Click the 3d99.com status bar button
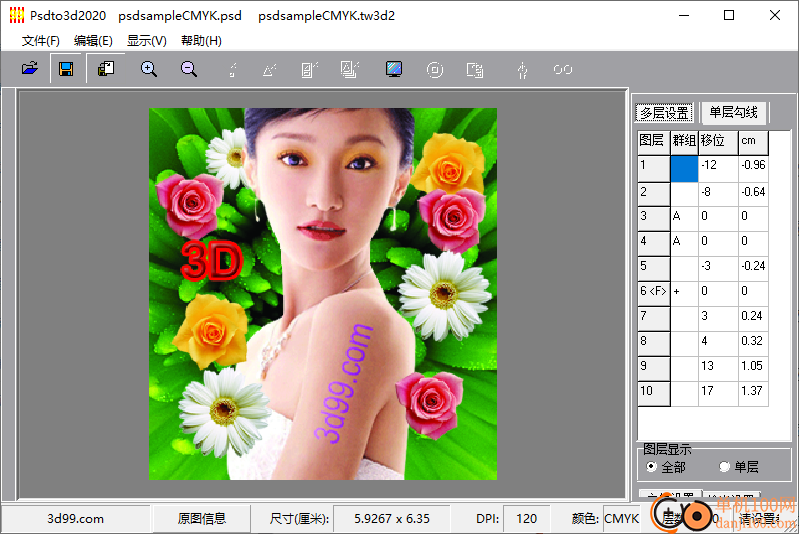Image resolution: width=799 pixels, height=534 pixels. click(76, 519)
